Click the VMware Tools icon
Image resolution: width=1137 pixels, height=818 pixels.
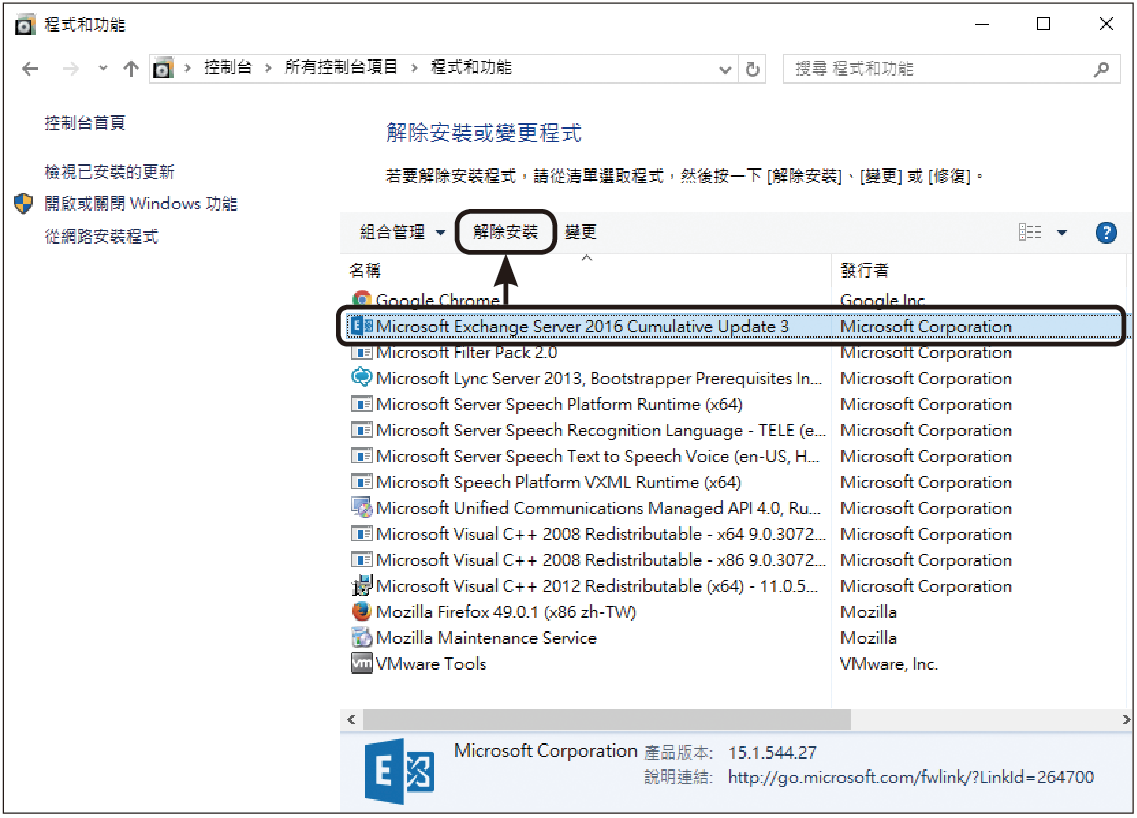coord(361,664)
